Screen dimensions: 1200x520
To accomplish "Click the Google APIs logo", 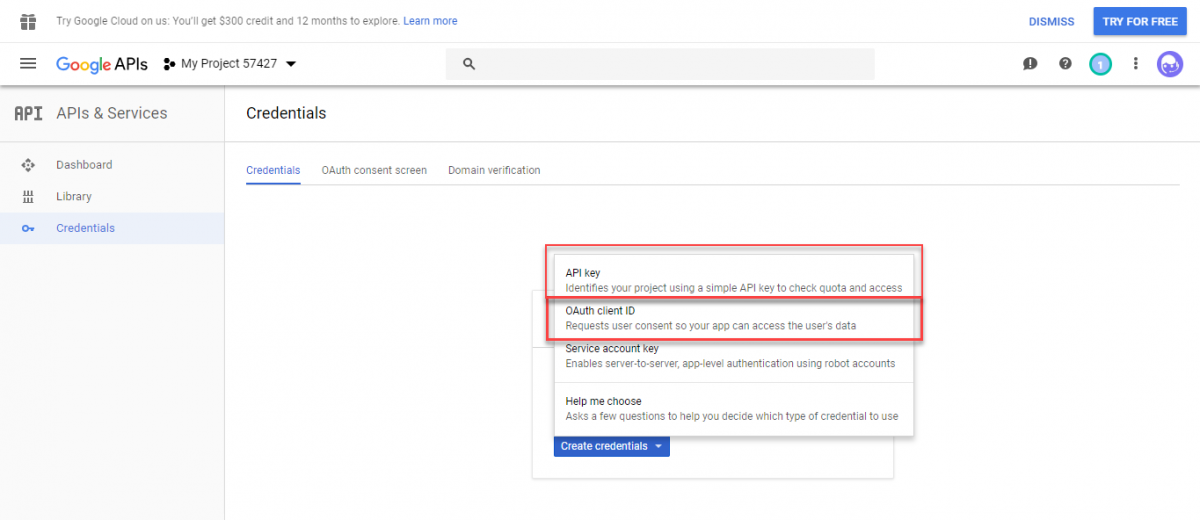I will pos(102,64).
